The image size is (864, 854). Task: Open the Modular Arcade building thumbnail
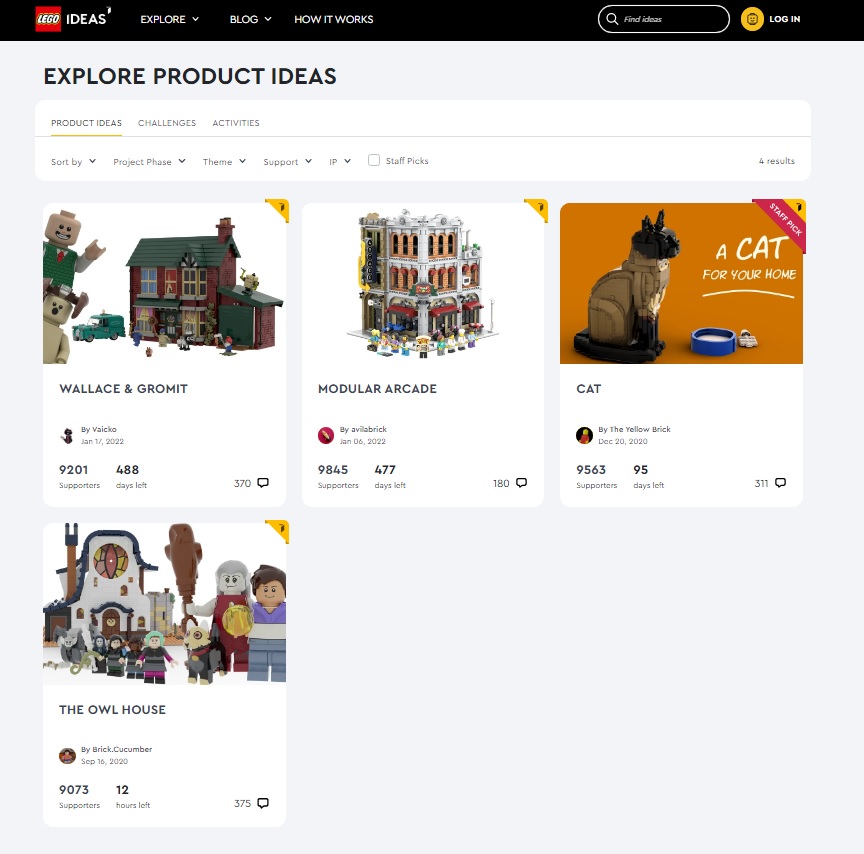tap(423, 283)
